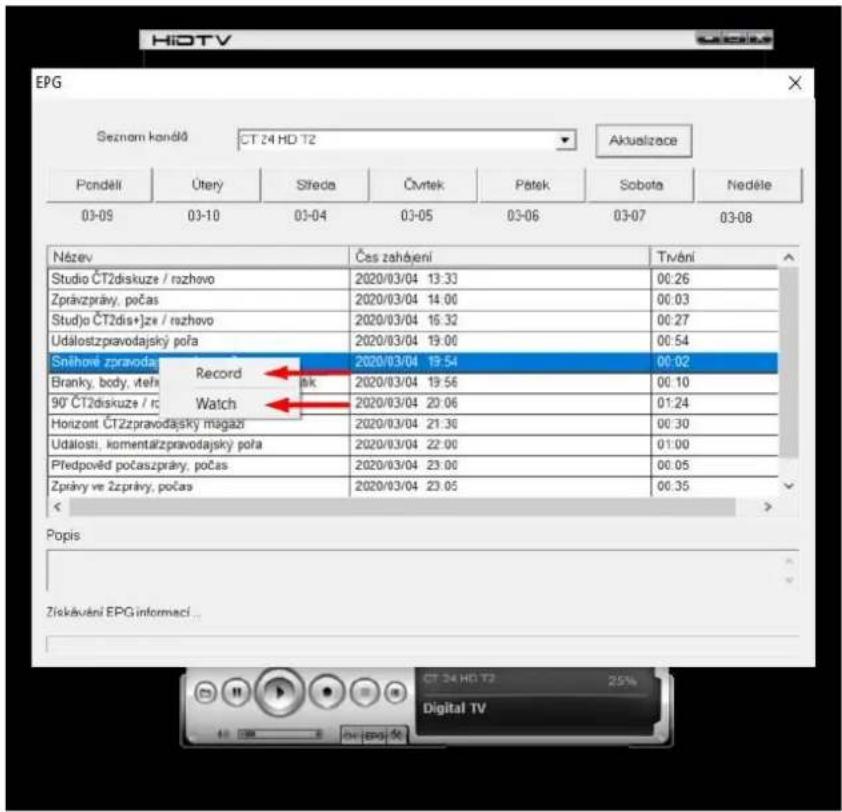Click the large play button
This screenshot has width=842, height=812.
[279, 692]
